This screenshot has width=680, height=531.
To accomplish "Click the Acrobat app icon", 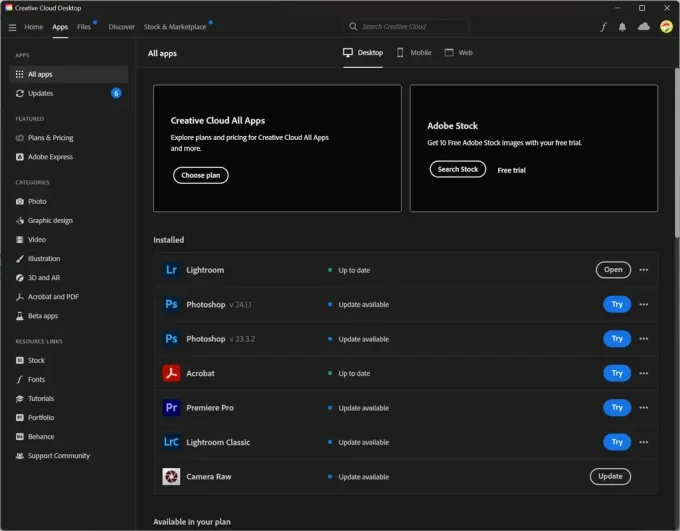I will point(171,373).
